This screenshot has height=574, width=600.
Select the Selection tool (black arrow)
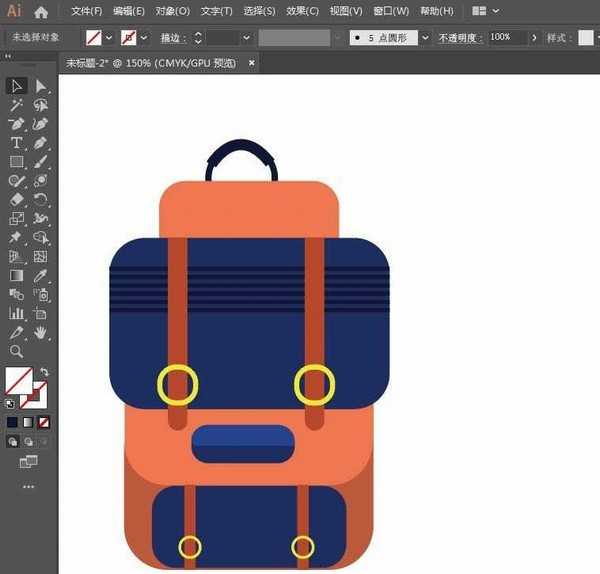[16, 87]
